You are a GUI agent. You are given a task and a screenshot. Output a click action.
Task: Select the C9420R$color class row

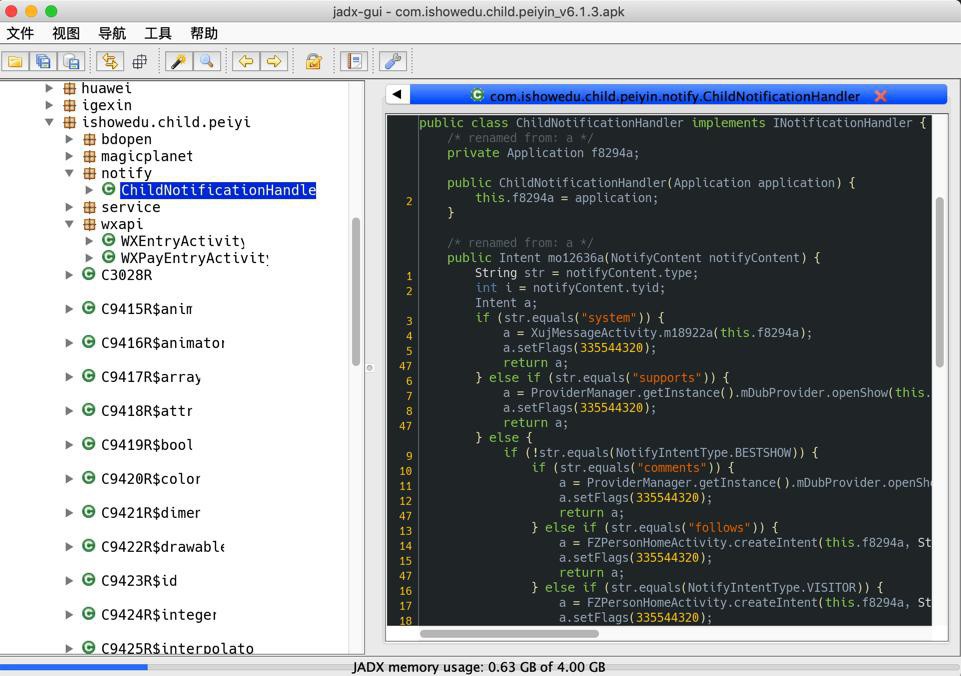(x=151, y=479)
